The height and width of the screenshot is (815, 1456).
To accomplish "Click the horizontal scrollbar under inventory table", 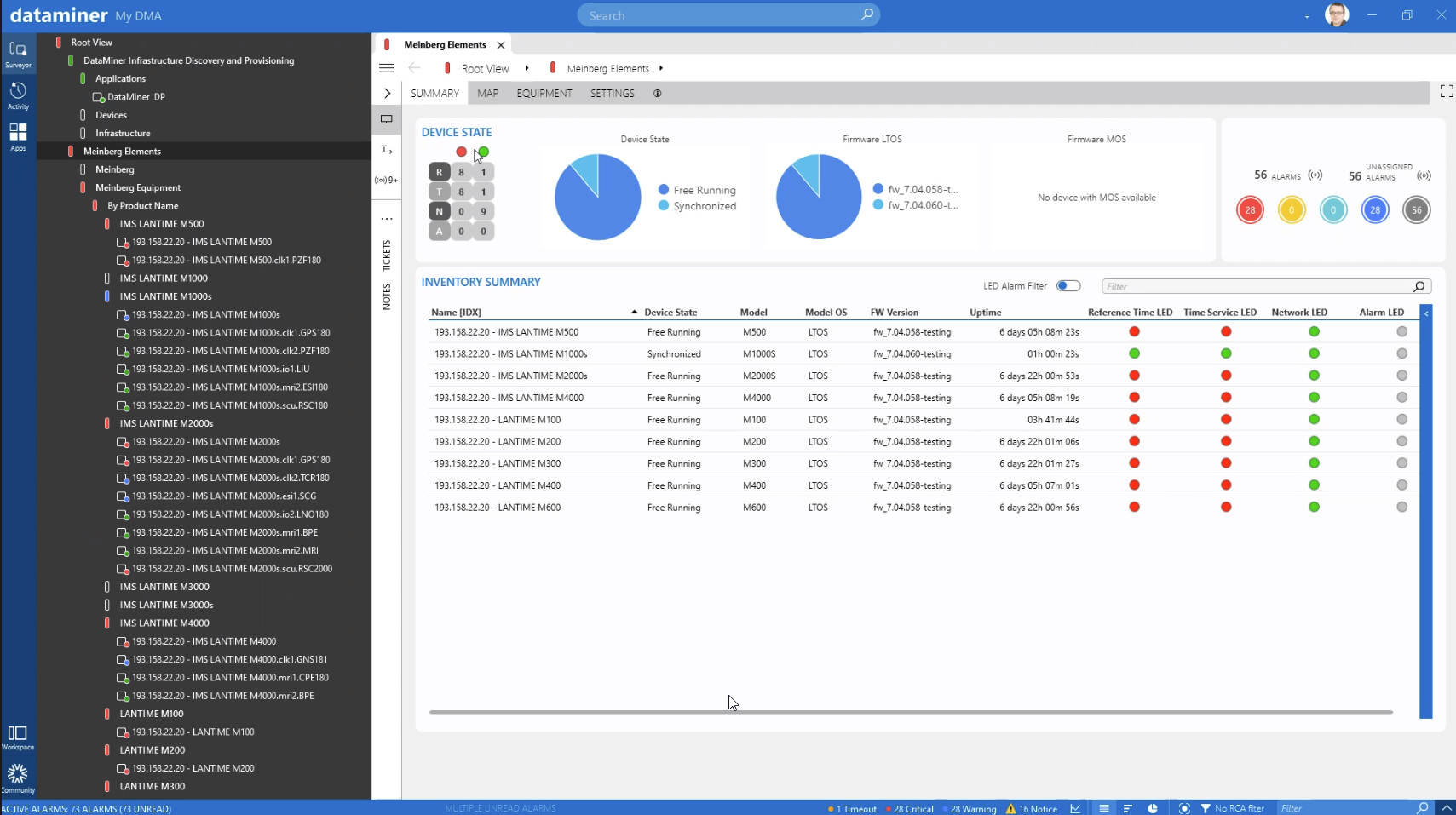I will pyautogui.click(x=911, y=712).
